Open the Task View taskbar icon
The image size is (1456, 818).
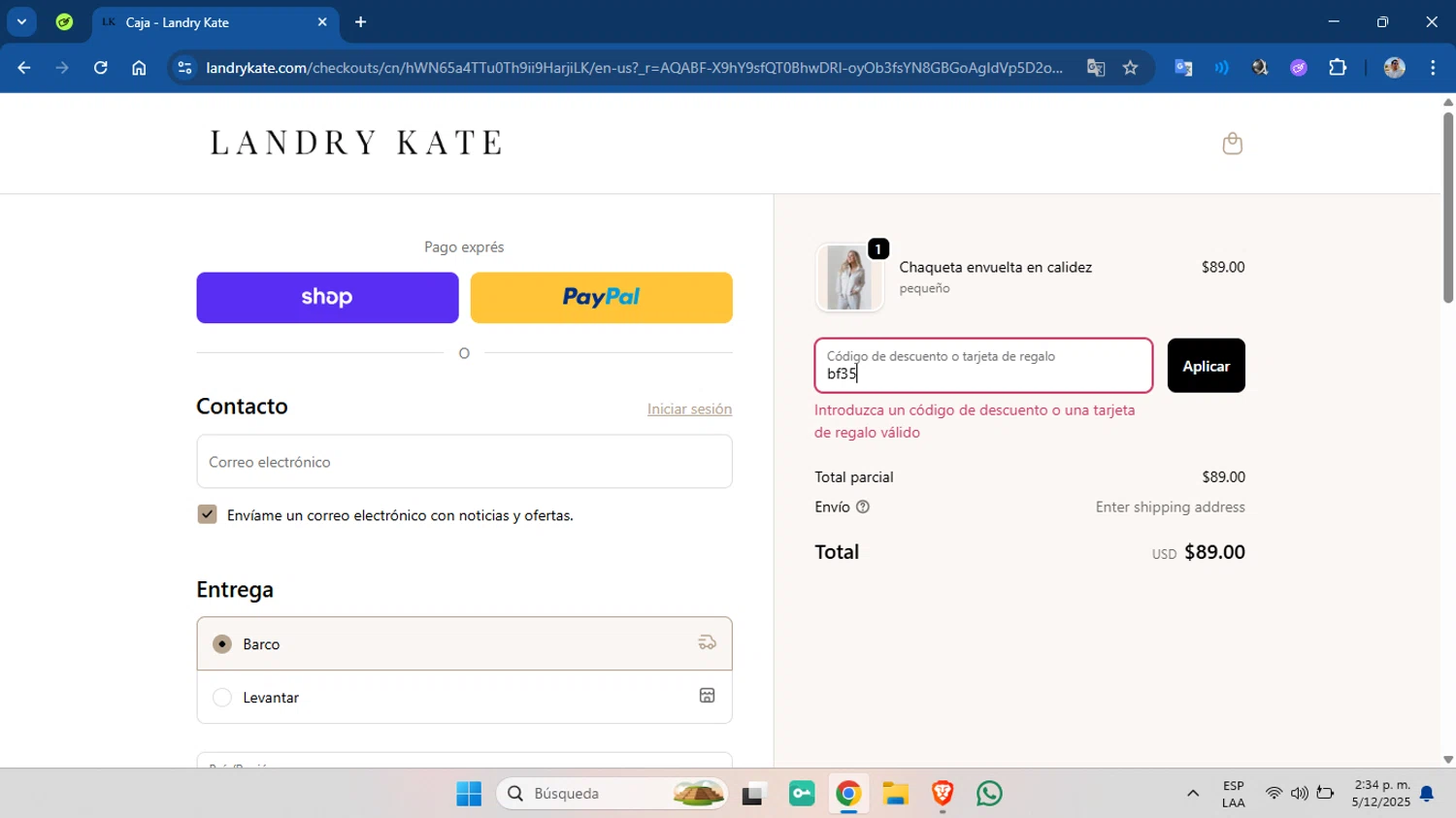point(753,794)
